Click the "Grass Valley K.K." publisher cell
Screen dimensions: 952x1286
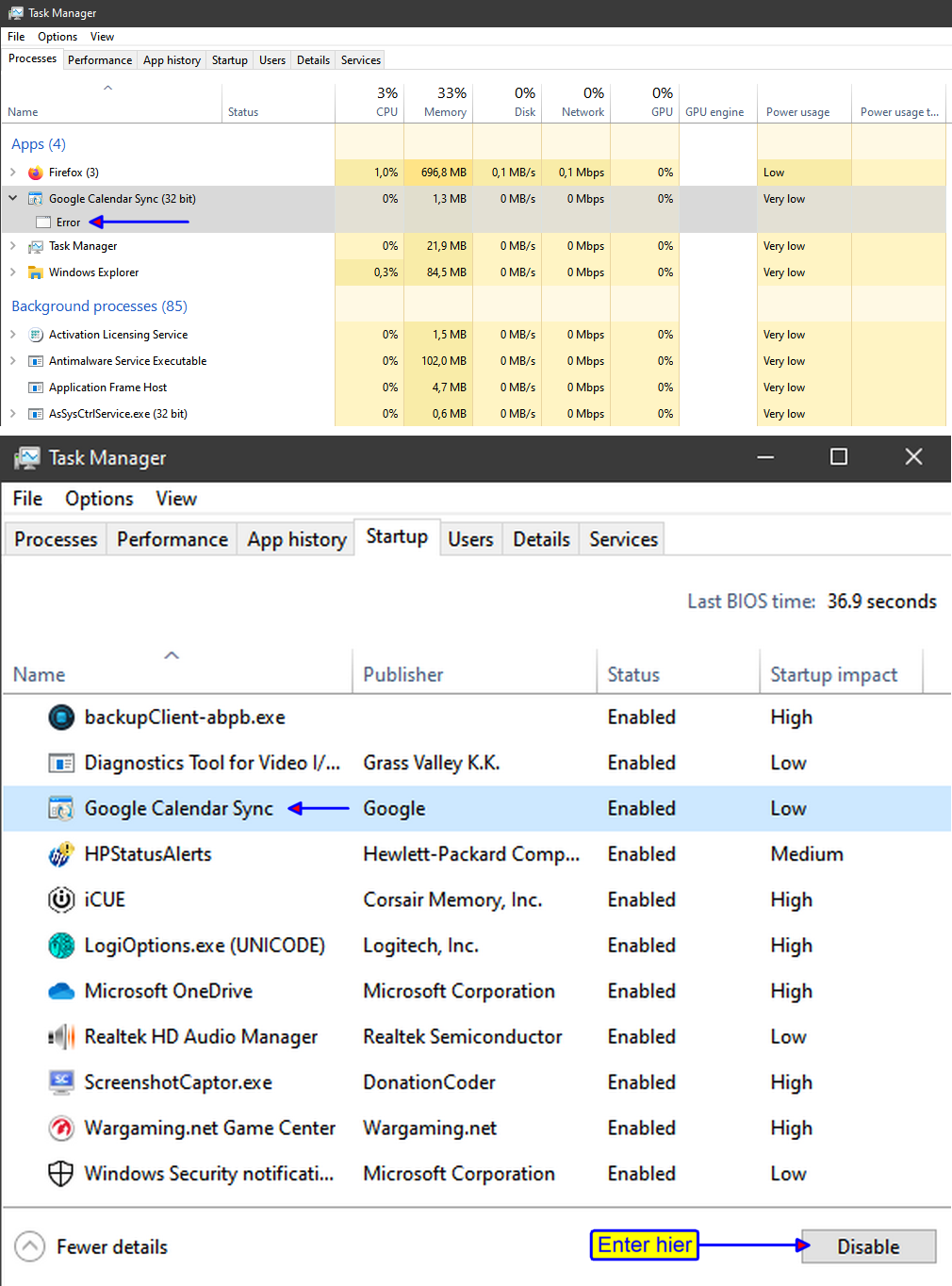tap(432, 763)
